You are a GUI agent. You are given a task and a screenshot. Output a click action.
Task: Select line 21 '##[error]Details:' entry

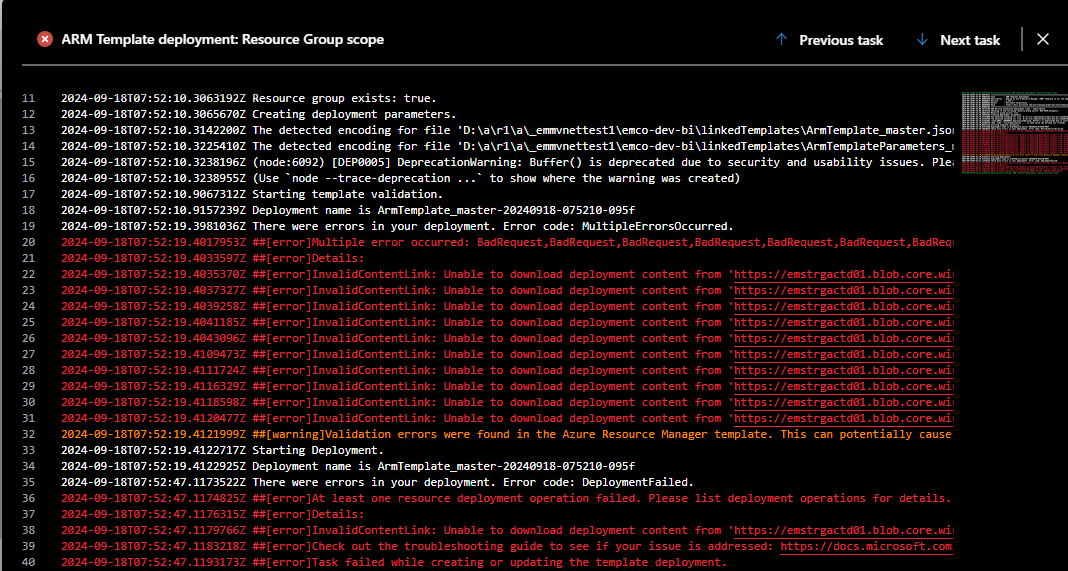(x=213, y=258)
